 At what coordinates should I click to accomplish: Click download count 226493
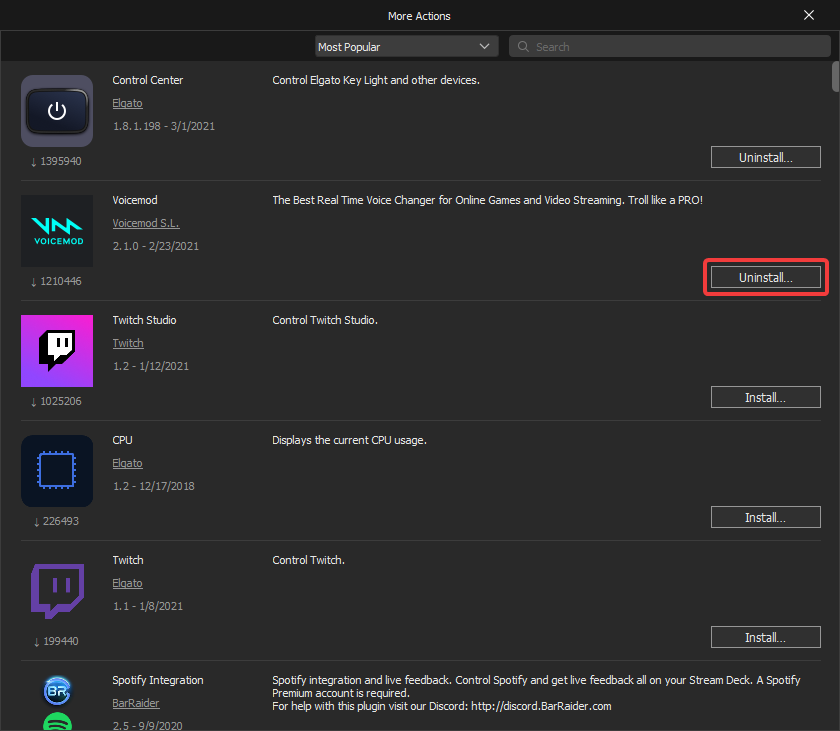pyautogui.click(x=56, y=521)
